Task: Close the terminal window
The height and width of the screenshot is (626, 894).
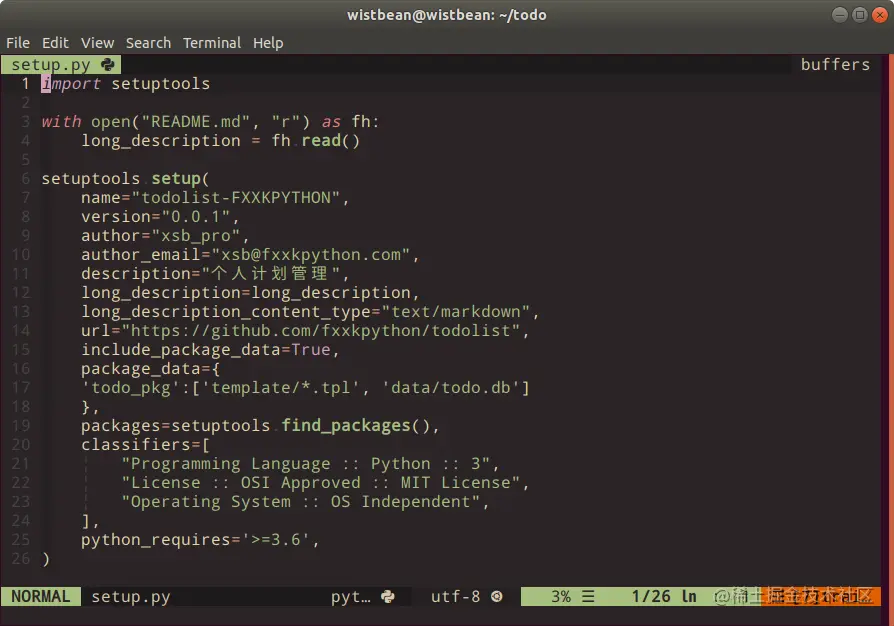Action: [x=880, y=15]
